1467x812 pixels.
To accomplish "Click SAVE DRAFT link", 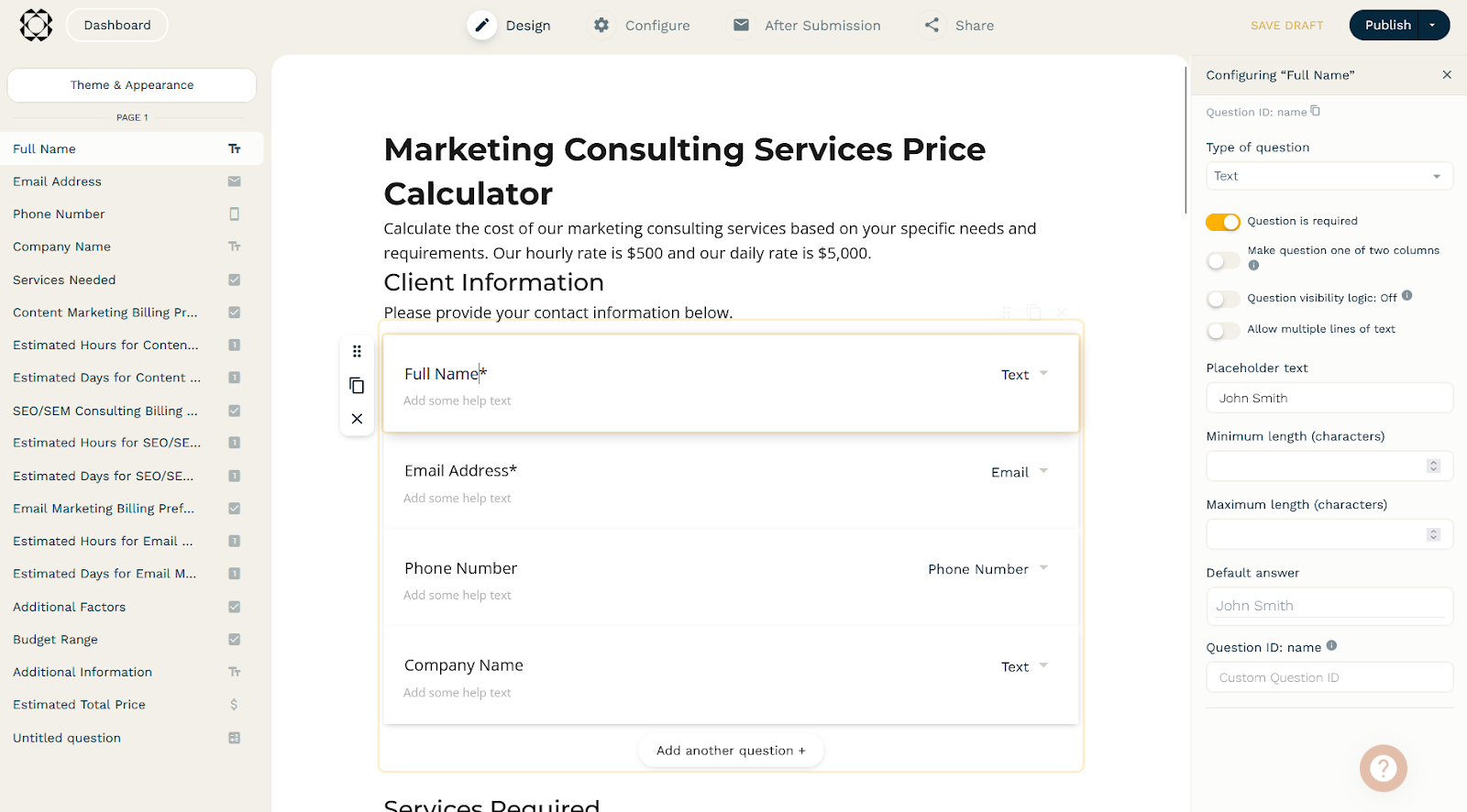I will (1286, 25).
